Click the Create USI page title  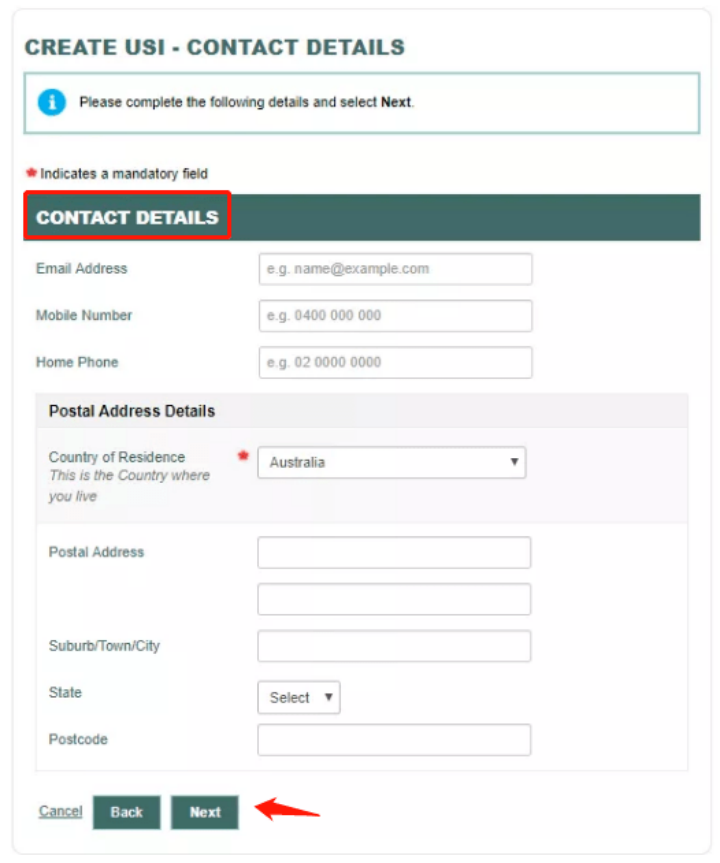214,47
